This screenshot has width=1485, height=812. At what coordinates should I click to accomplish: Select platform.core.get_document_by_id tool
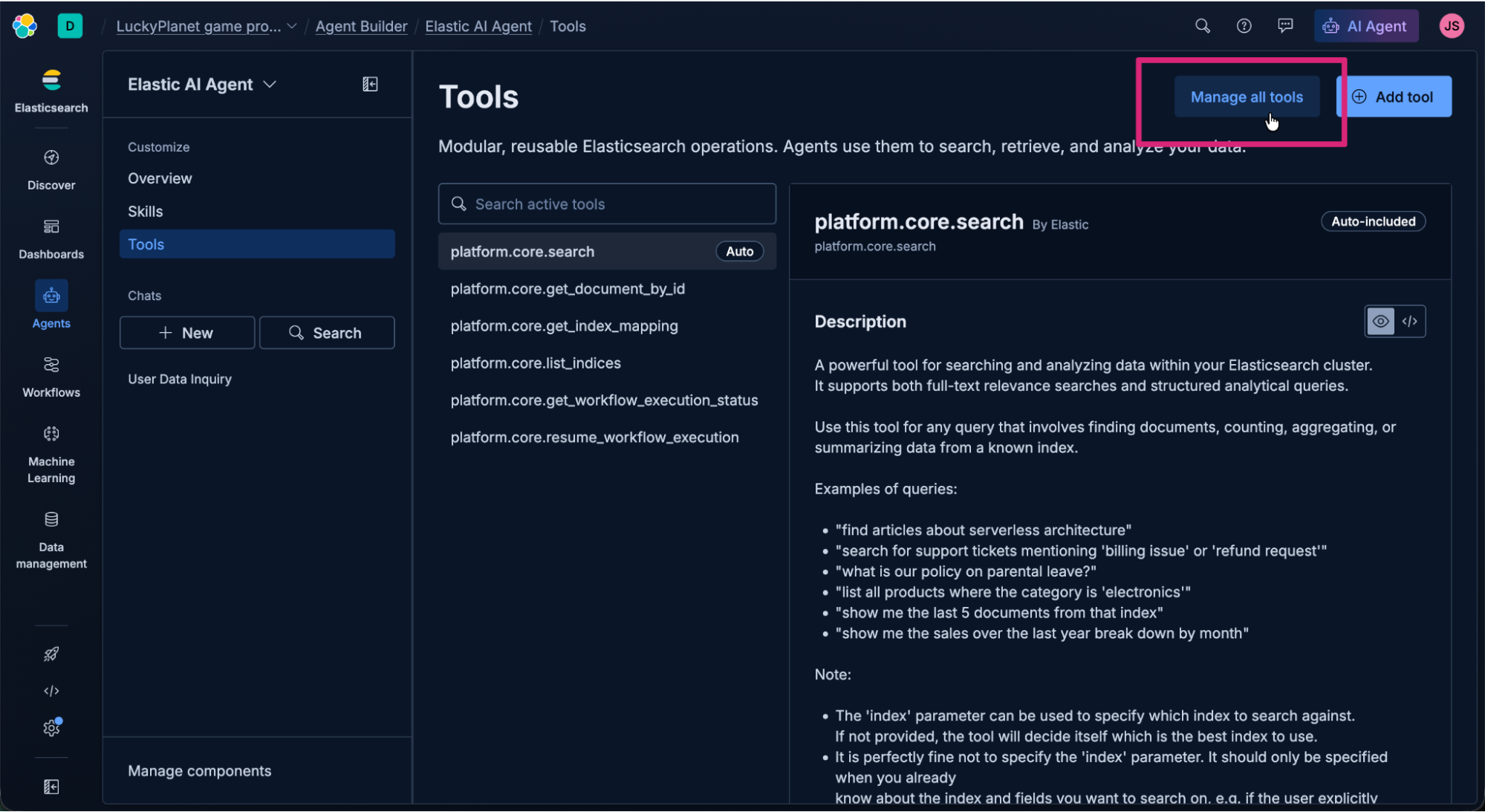click(607, 288)
